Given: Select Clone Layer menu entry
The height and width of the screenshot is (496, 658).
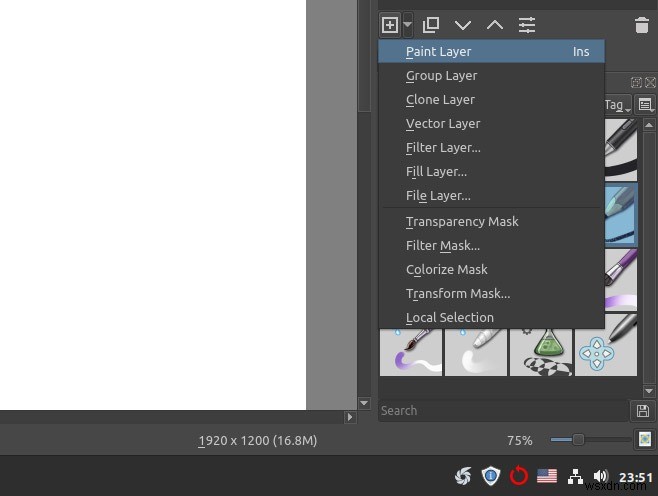Looking at the screenshot, I should point(491,99).
